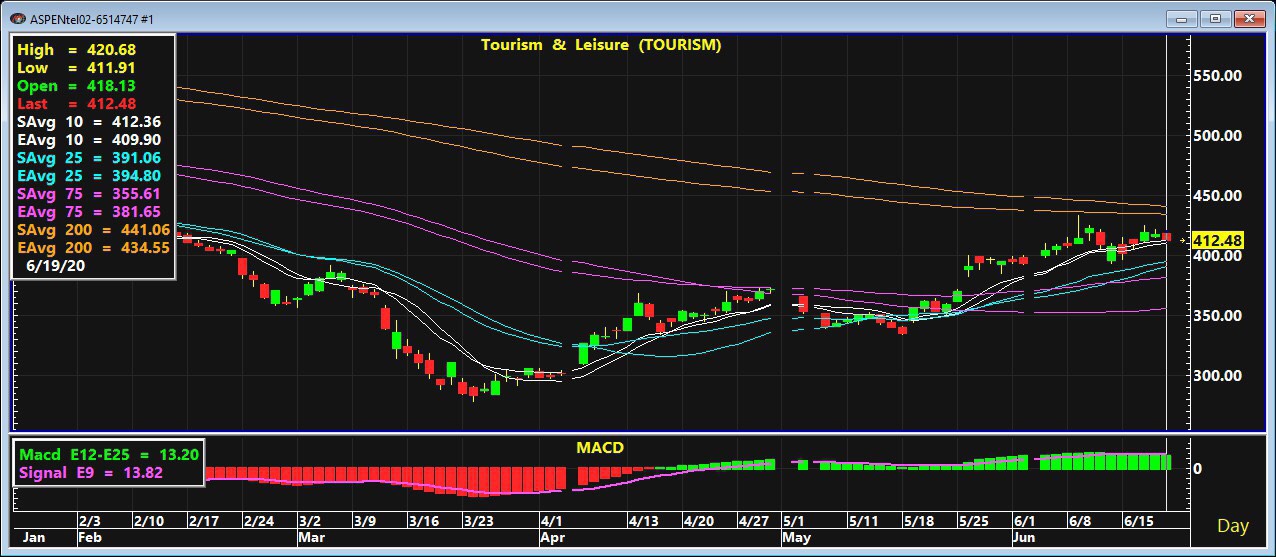This screenshot has width=1276, height=557.
Task: Click the 4/27 date on time axis
Action: click(753, 522)
